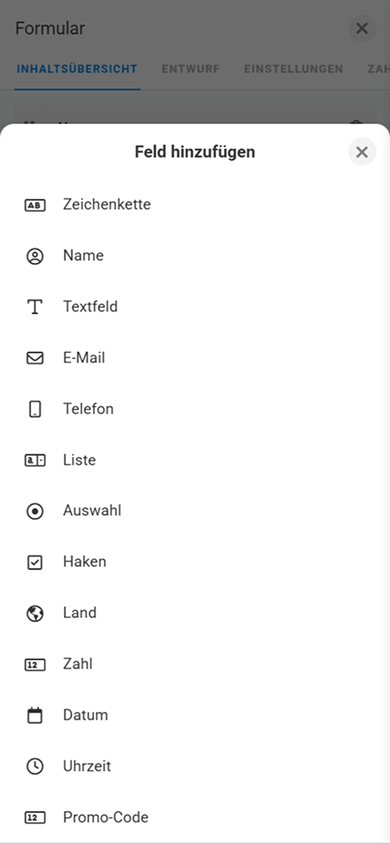This screenshot has width=390, height=844.
Task: Click the Telefon phone icon
Action: pyautogui.click(x=35, y=409)
